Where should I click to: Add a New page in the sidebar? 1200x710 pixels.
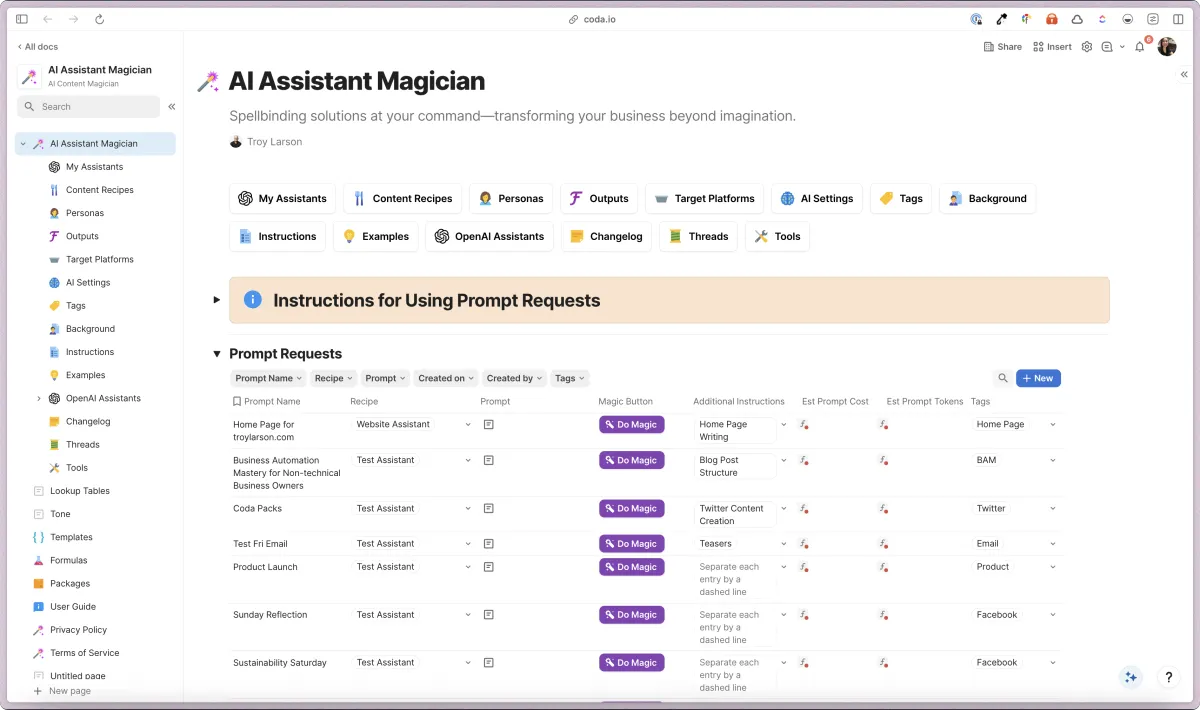[x=62, y=691]
